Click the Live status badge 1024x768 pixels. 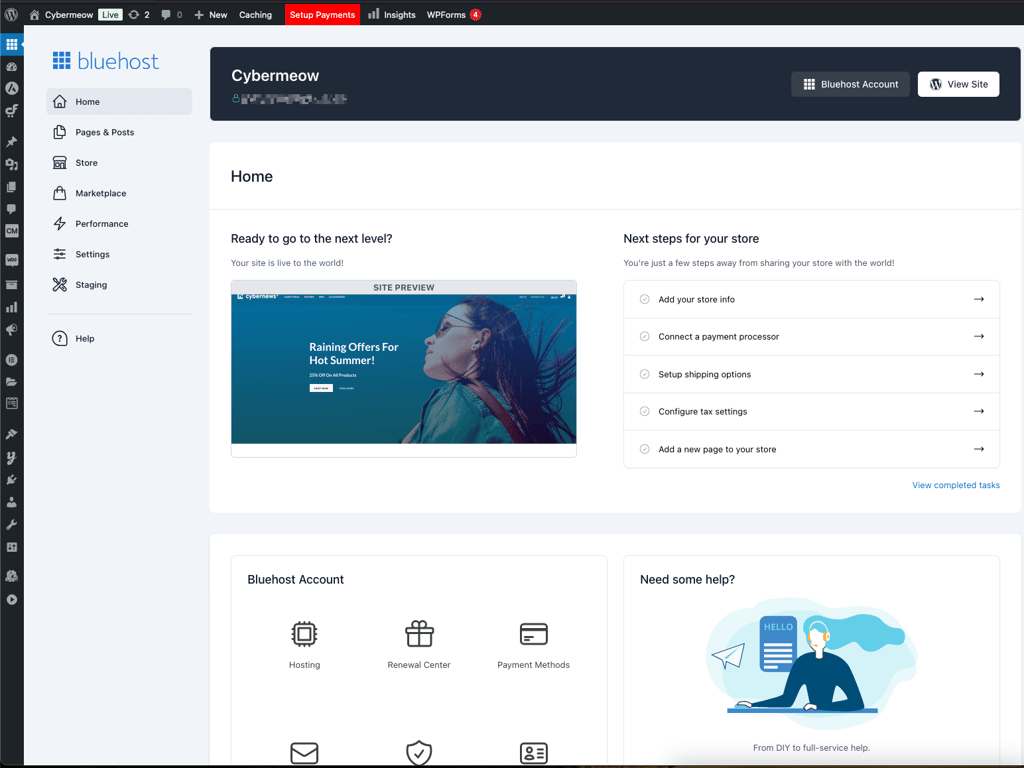tap(110, 14)
